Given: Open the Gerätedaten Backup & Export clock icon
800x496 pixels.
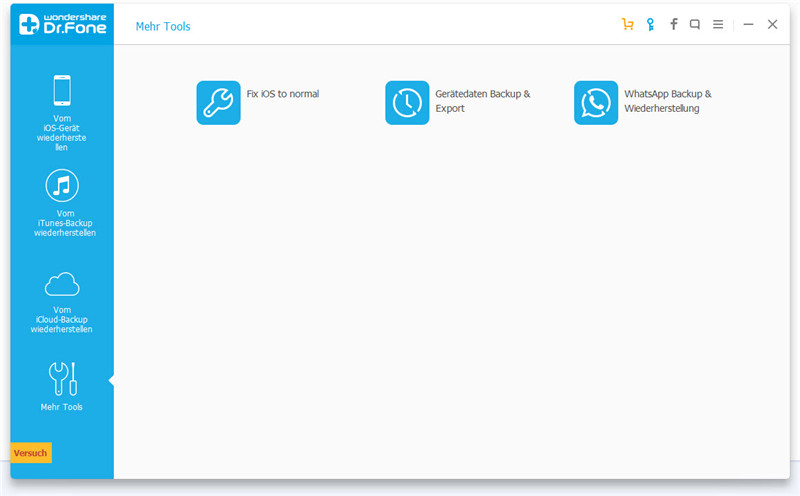Looking at the screenshot, I should click(x=407, y=103).
